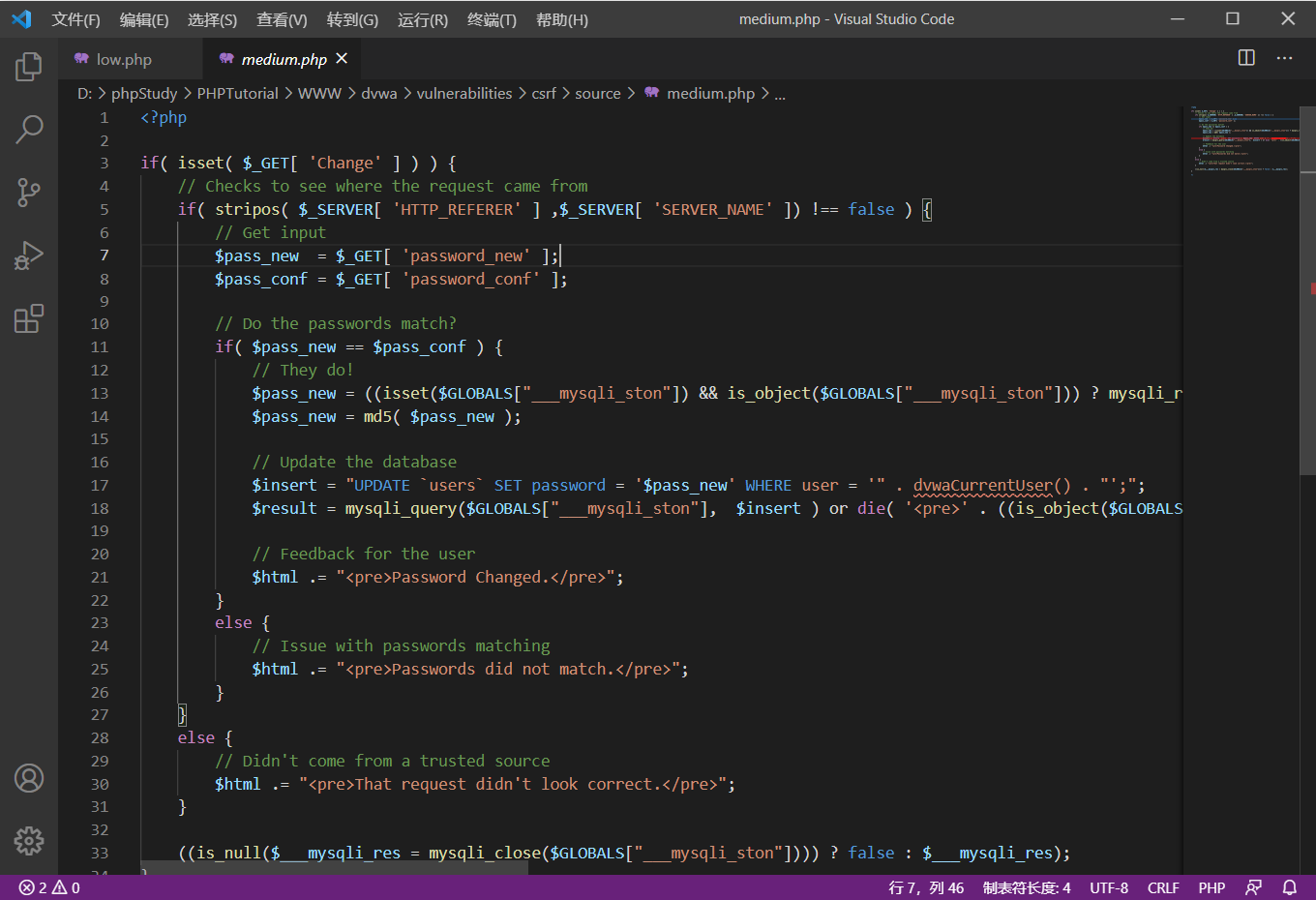Image resolution: width=1316 pixels, height=900 pixels.
Task: Open the Run and Debug view
Action: 29,255
